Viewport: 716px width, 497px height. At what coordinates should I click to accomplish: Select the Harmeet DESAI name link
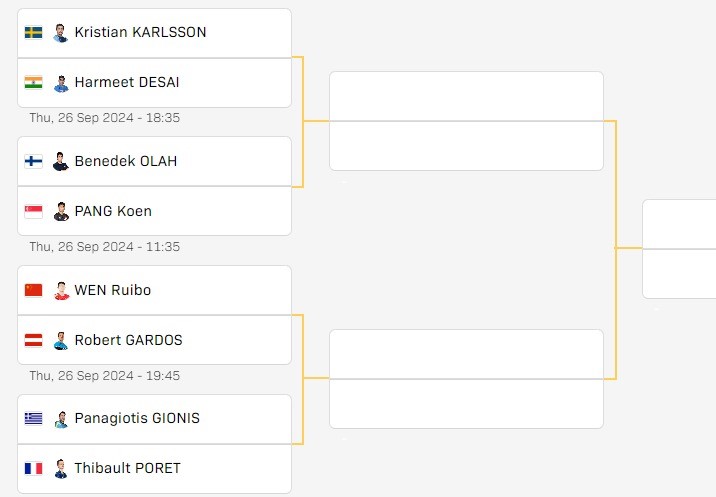click(127, 82)
